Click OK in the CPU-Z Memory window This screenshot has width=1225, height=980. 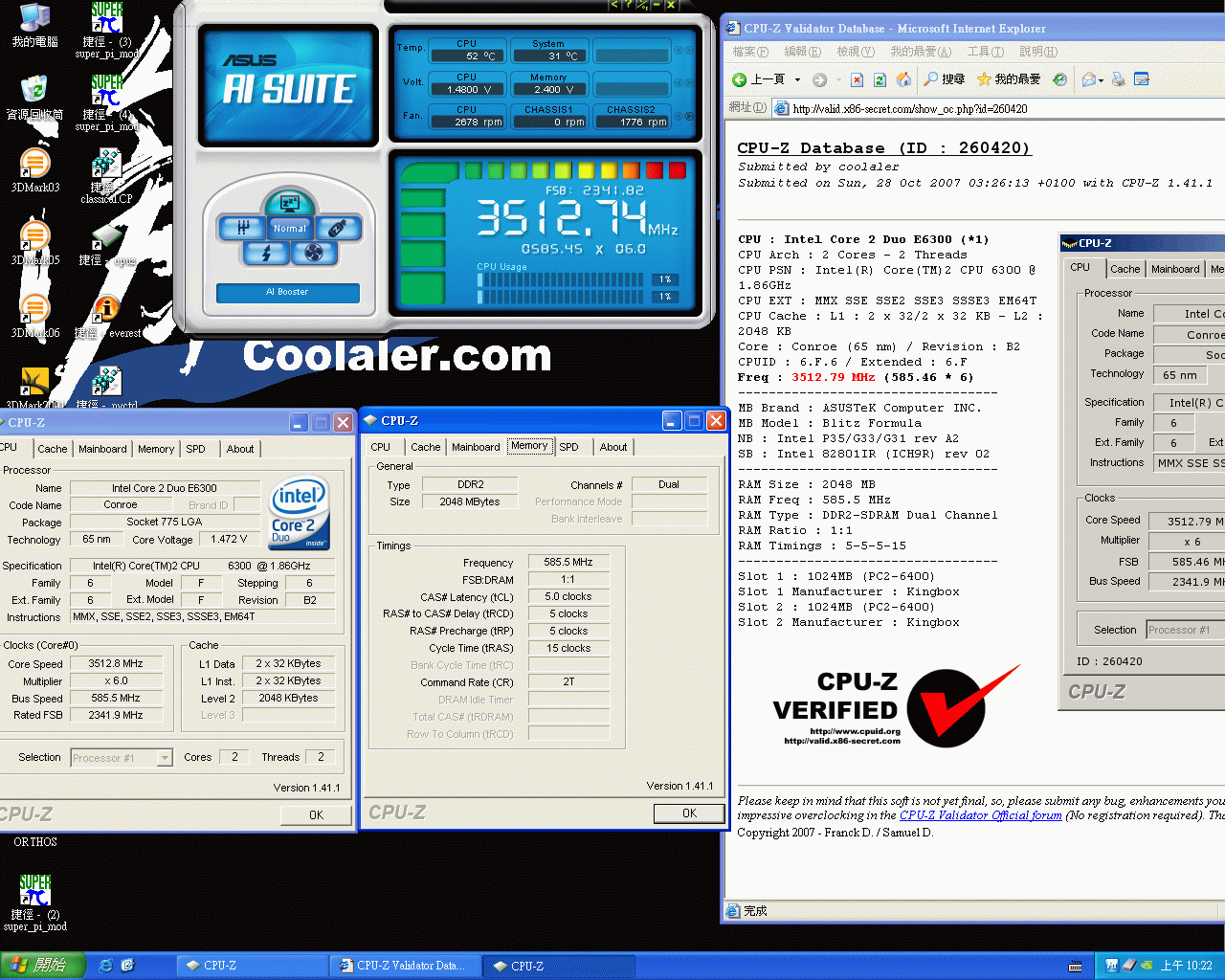coord(689,813)
